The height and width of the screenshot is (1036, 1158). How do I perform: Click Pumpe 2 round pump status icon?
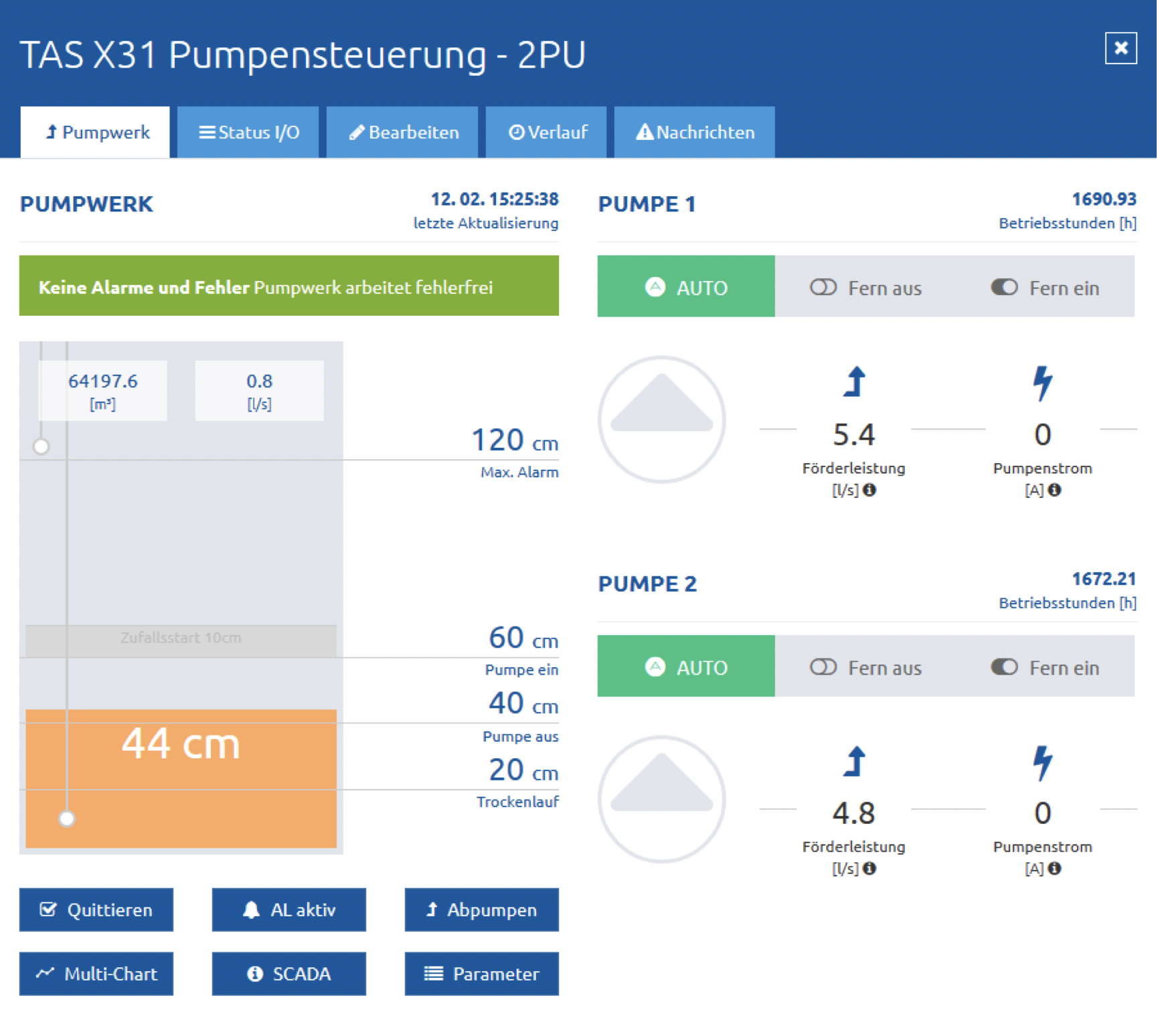(x=661, y=799)
